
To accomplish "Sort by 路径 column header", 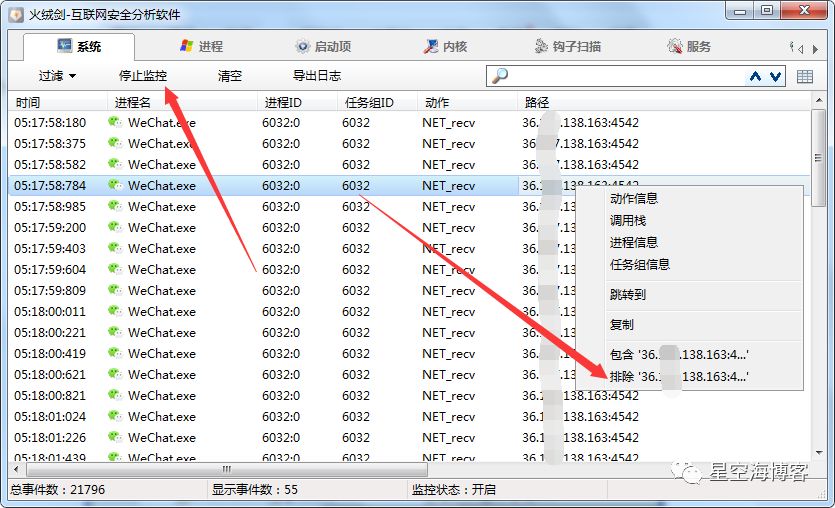I will [664, 102].
